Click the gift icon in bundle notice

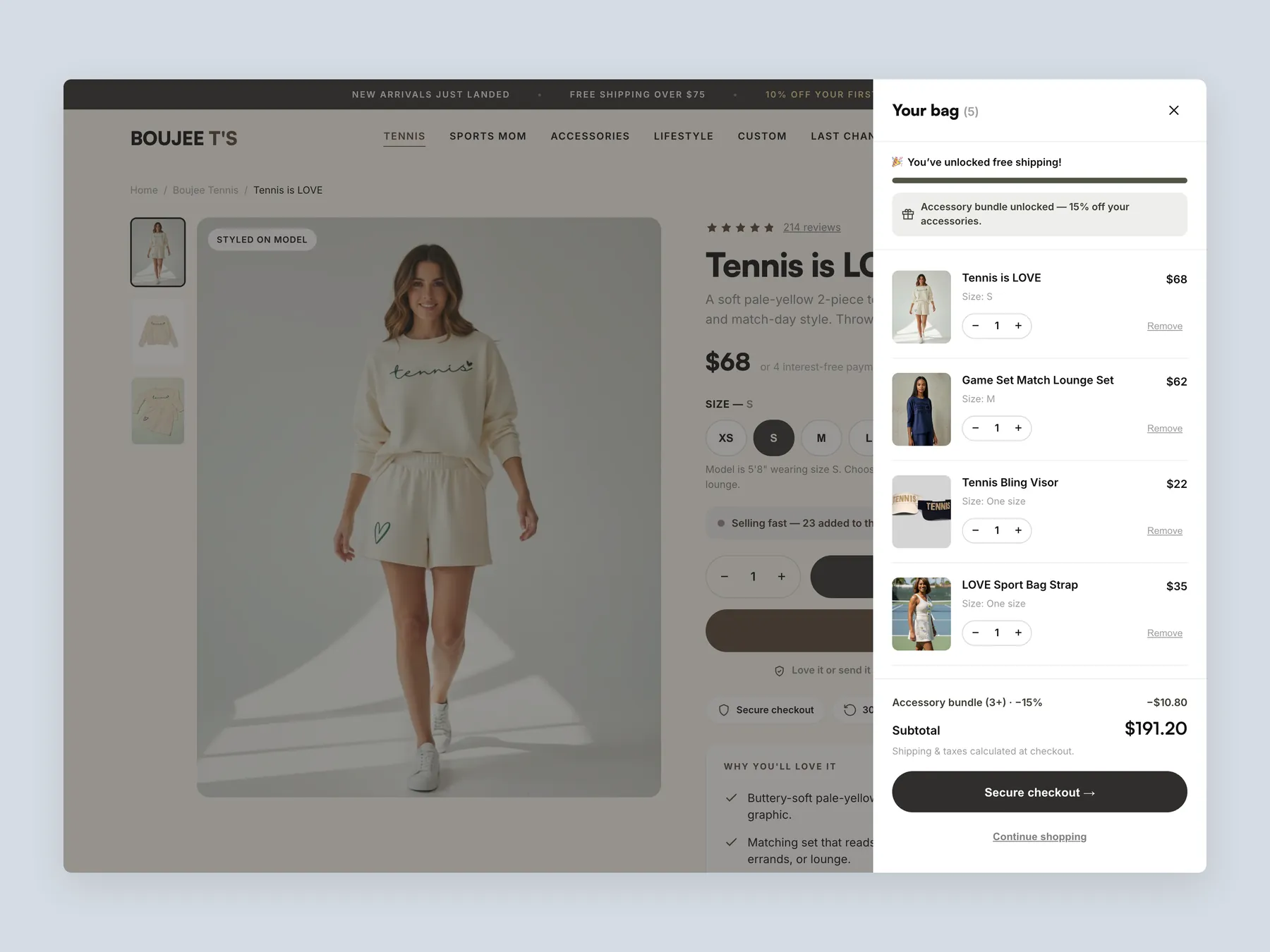coord(908,214)
